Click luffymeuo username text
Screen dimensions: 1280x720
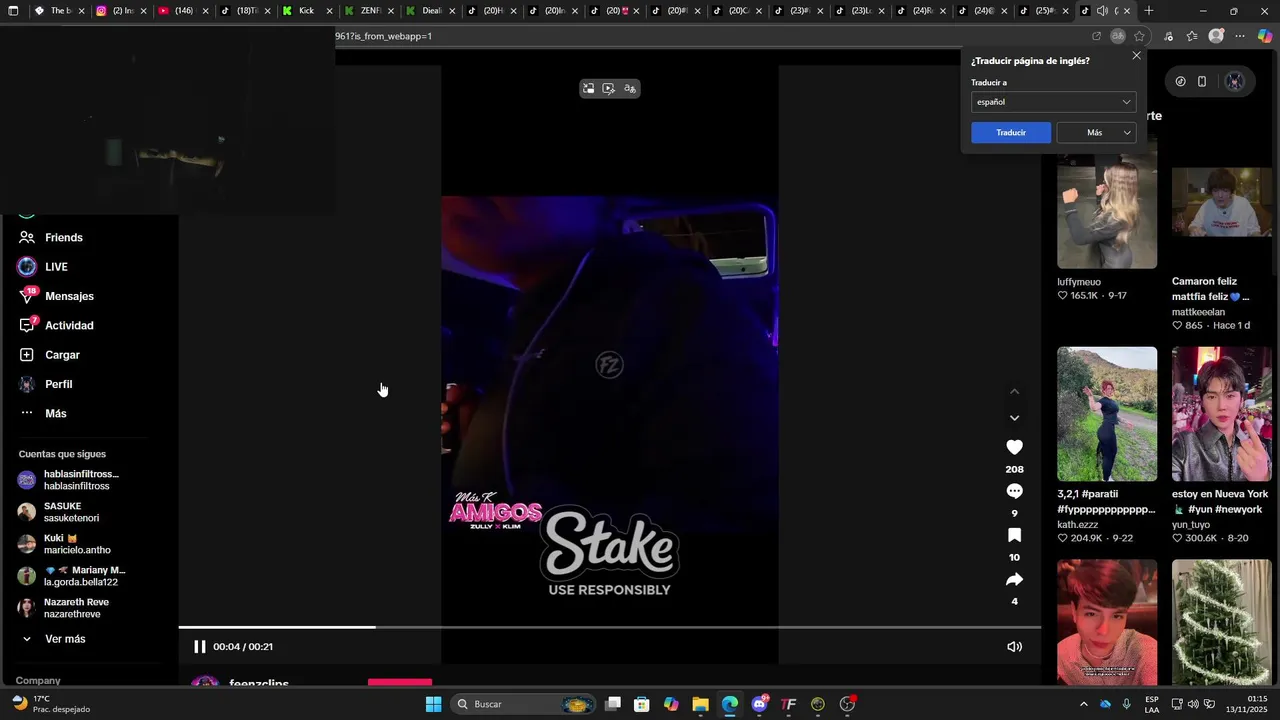(1079, 282)
